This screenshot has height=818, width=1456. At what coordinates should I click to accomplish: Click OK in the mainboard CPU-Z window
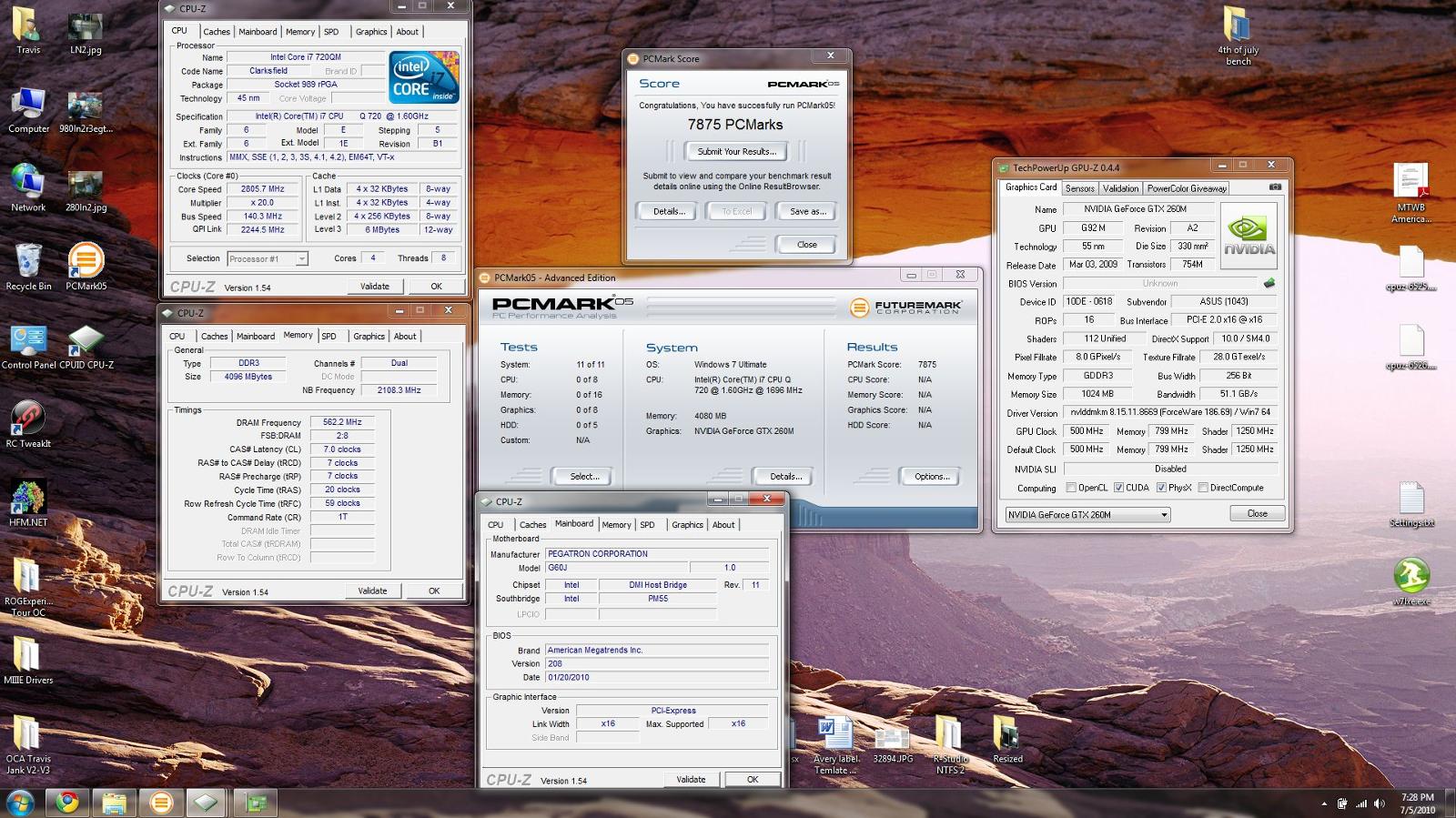753,779
